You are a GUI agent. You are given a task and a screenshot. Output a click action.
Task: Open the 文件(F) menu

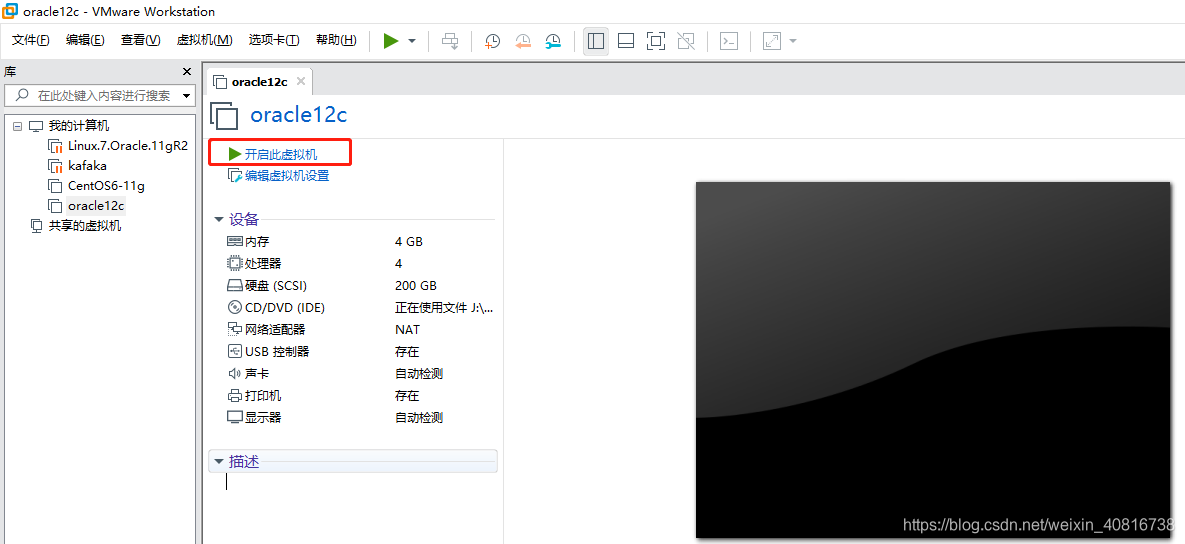(x=31, y=40)
